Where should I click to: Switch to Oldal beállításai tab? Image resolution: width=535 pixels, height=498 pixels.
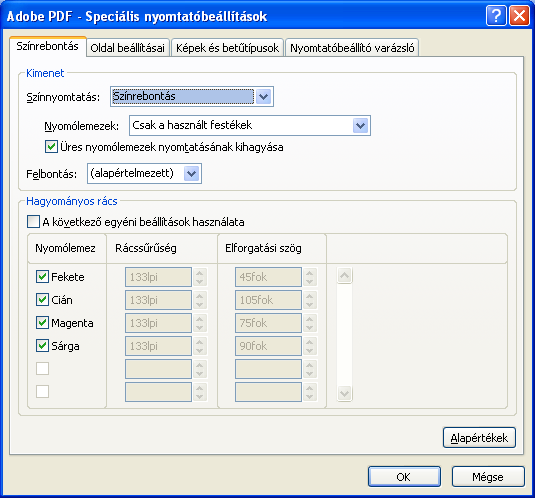pyautogui.click(x=128, y=48)
